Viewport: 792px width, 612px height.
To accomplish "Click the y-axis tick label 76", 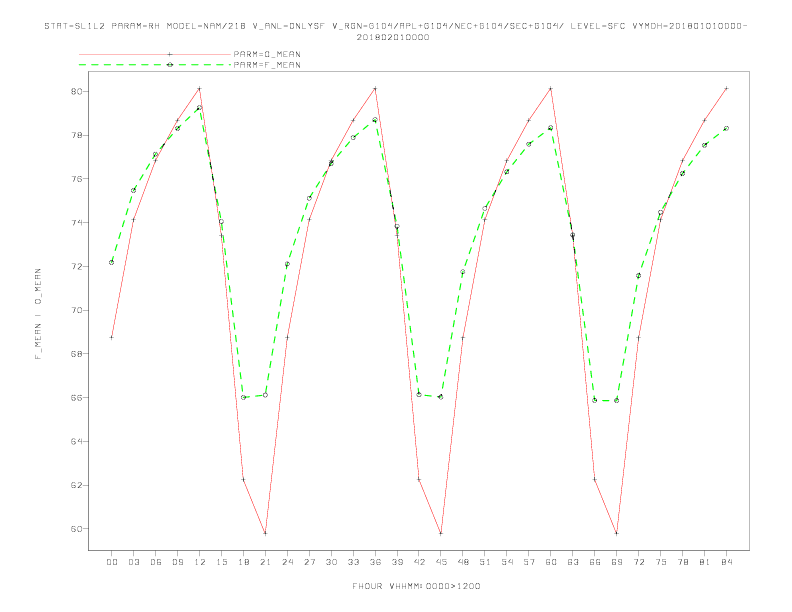I will click(77, 179).
